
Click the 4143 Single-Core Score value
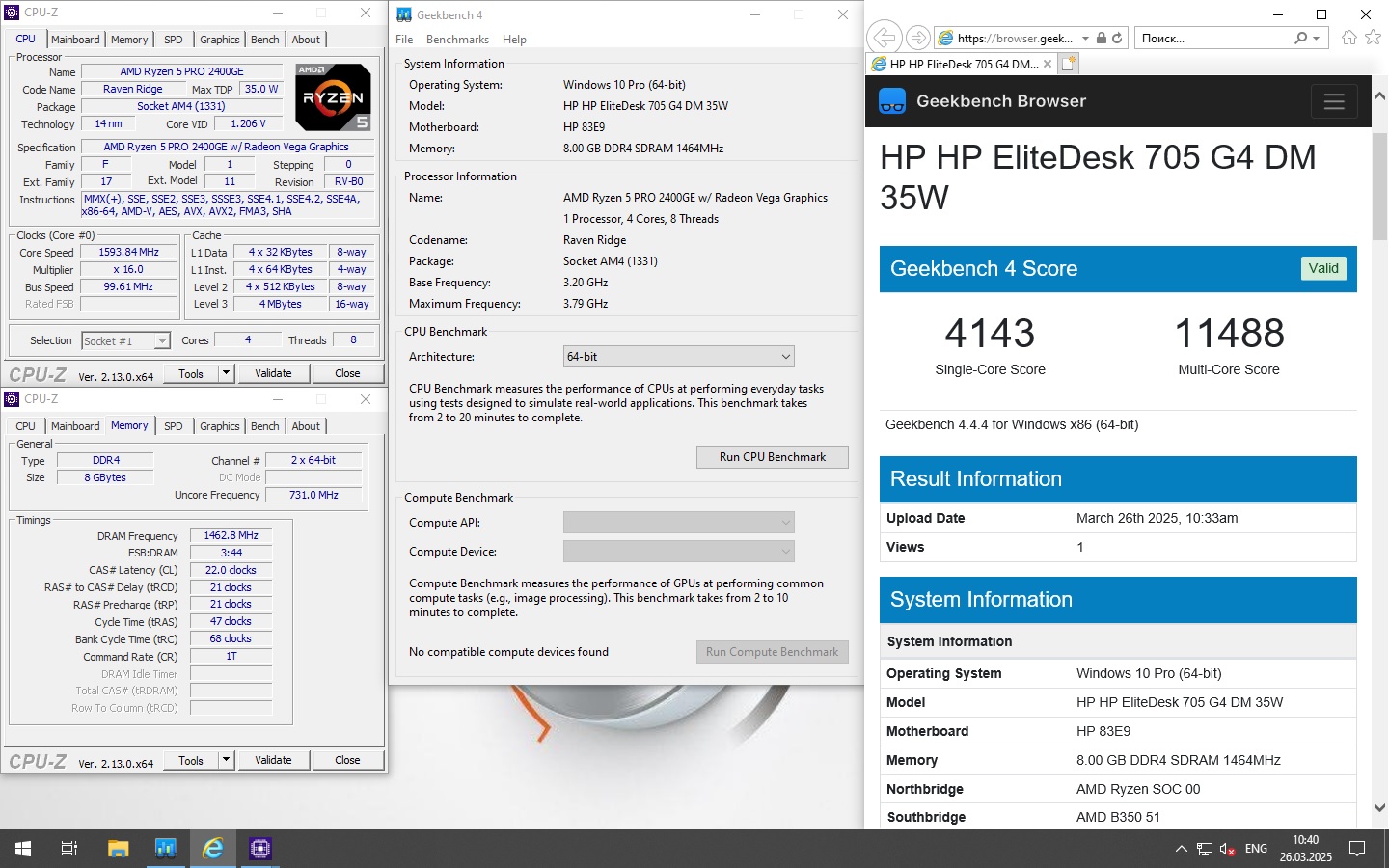pos(990,334)
